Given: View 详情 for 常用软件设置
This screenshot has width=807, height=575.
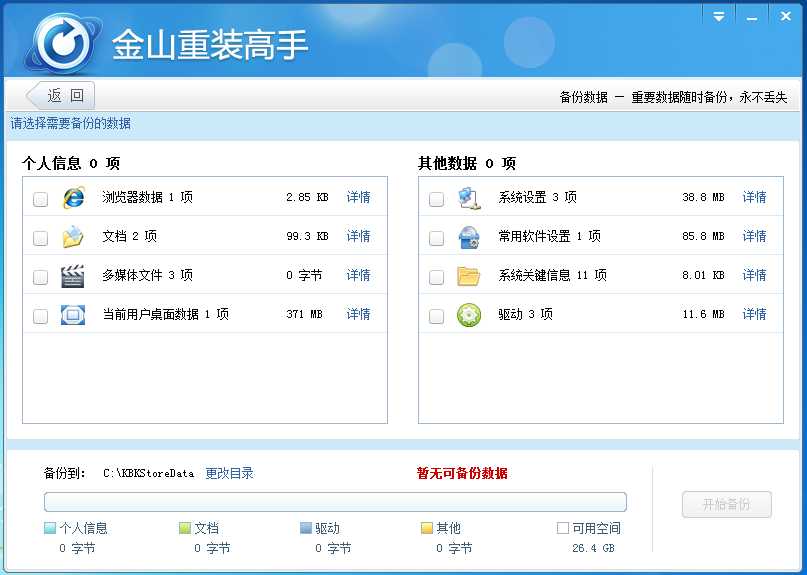Looking at the screenshot, I should point(754,236).
